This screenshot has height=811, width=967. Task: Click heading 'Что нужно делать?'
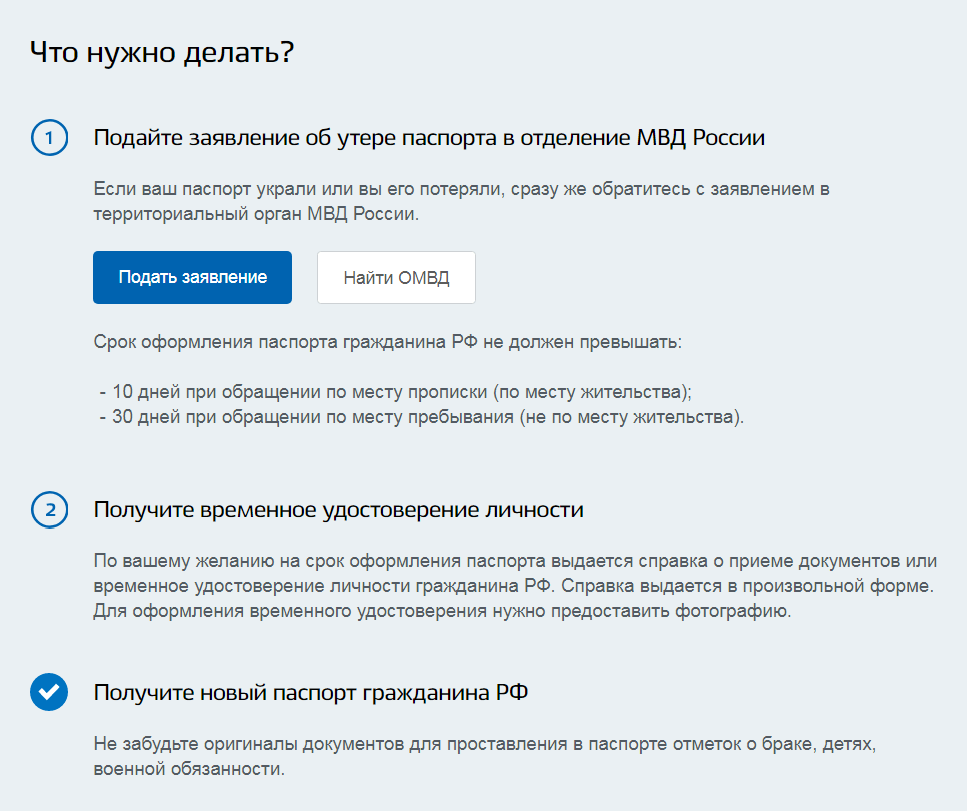[x=162, y=52]
